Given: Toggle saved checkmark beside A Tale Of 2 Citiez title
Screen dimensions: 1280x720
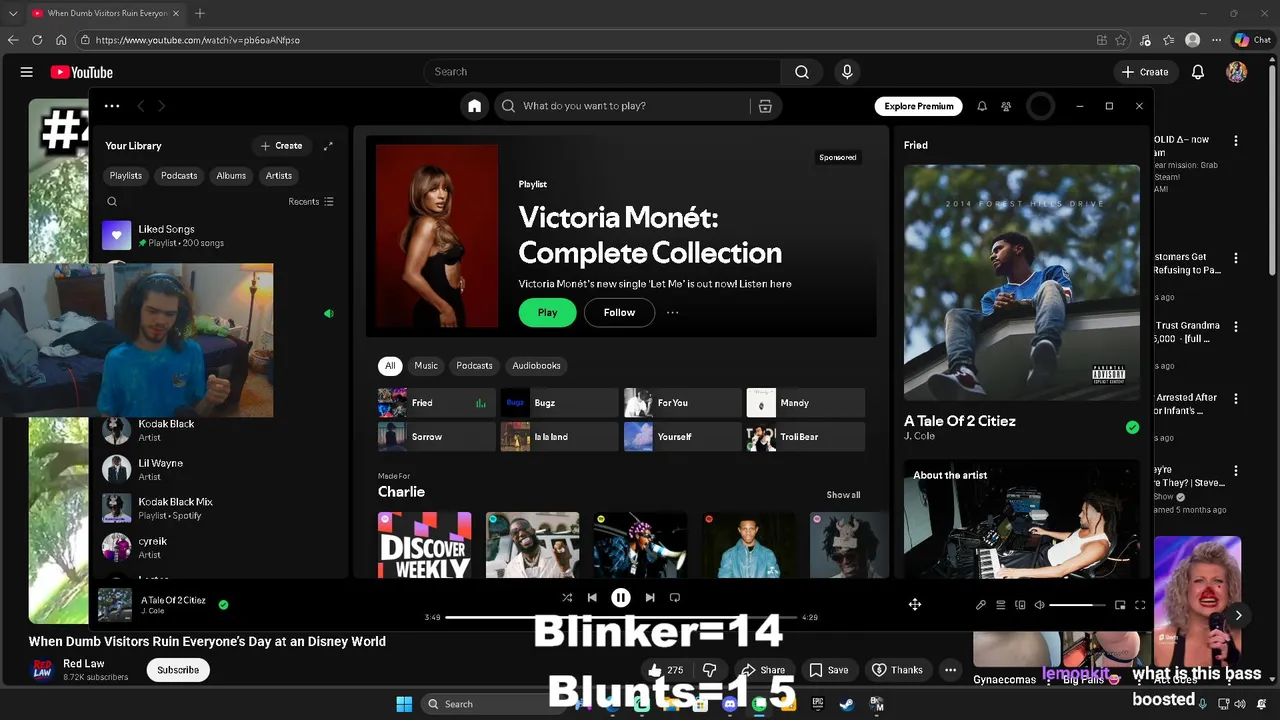Looking at the screenshot, I should tap(1132, 427).
